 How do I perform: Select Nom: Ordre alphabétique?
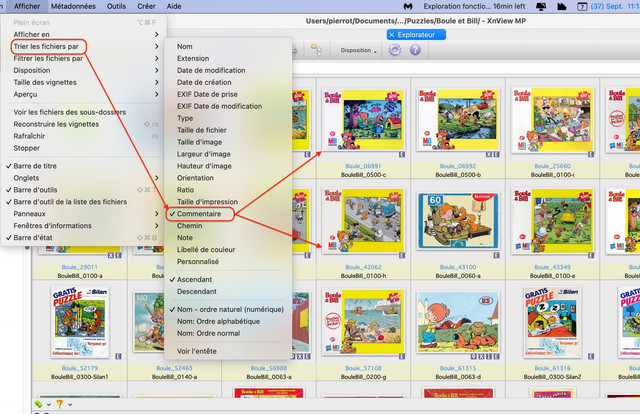[x=218, y=321]
